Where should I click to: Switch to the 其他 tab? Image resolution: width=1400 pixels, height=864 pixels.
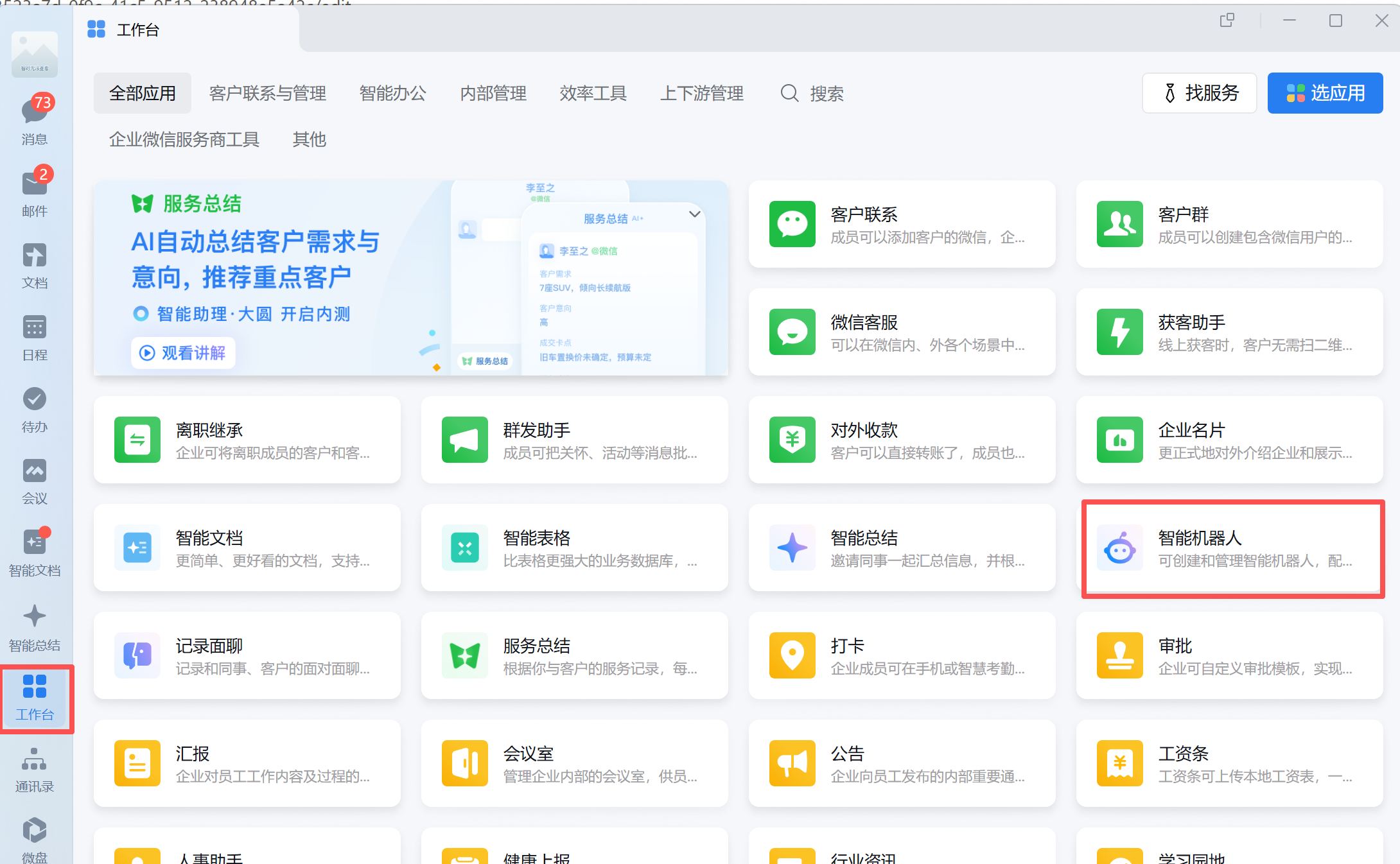[310, 139]
